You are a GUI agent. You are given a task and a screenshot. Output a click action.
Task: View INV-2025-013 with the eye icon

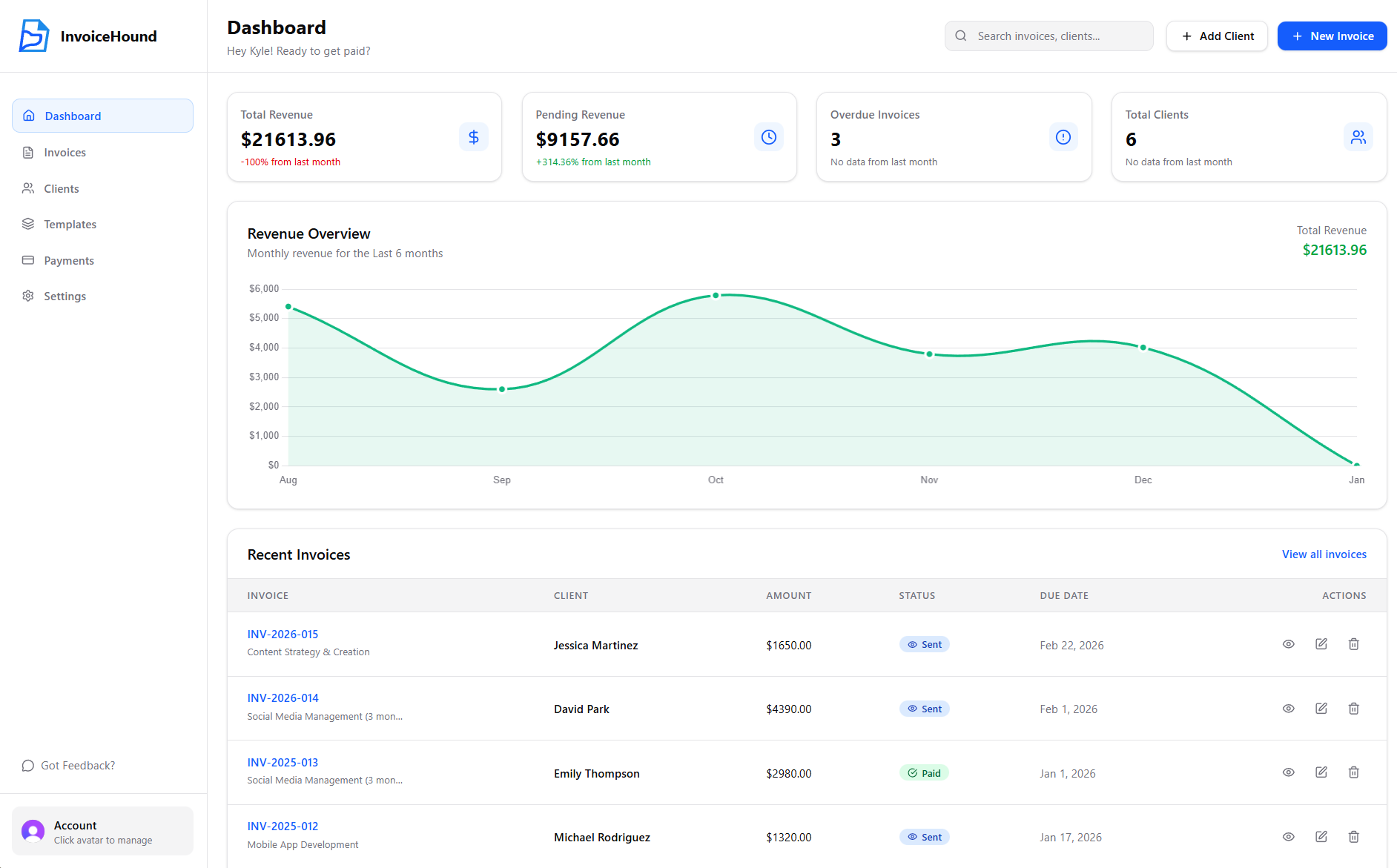1289,772
